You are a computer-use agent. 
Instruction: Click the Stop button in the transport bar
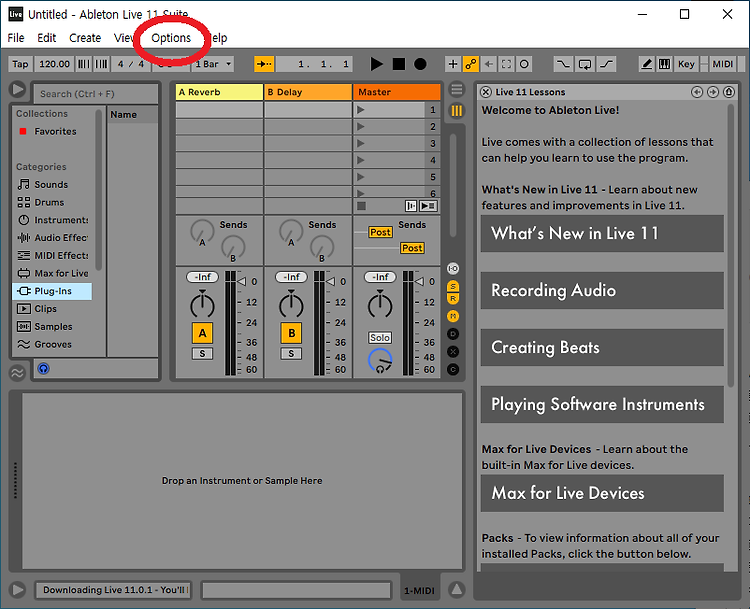coord(399,64)
